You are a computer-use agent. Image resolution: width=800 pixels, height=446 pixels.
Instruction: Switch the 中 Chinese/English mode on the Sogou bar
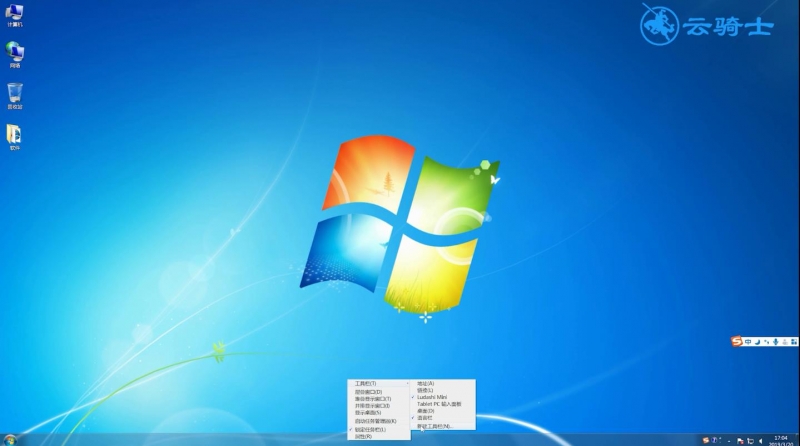click(x=748, y=342)
